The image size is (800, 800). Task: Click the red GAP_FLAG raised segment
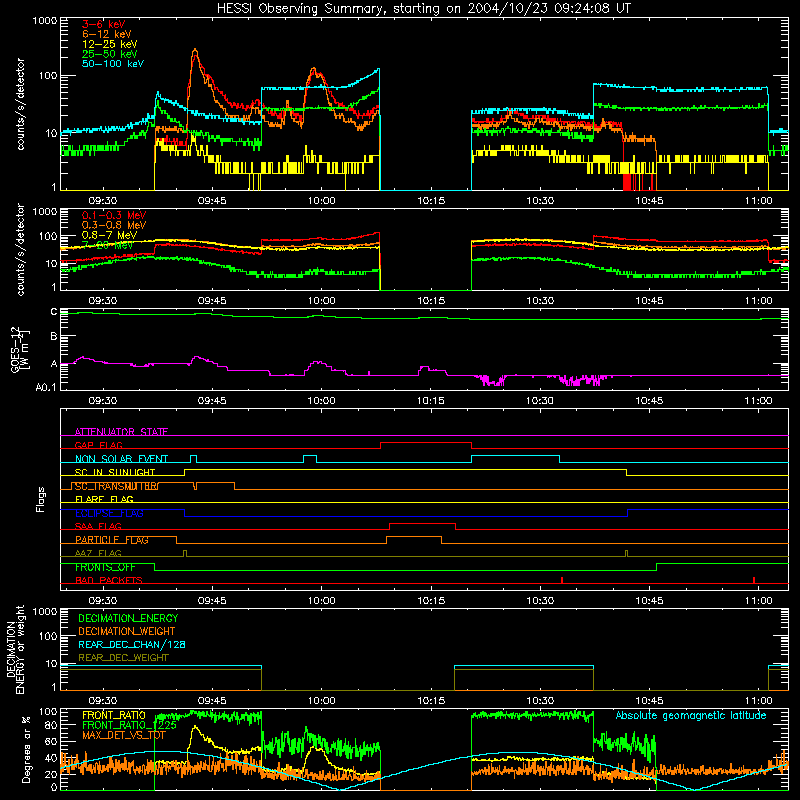coord(426,442)
